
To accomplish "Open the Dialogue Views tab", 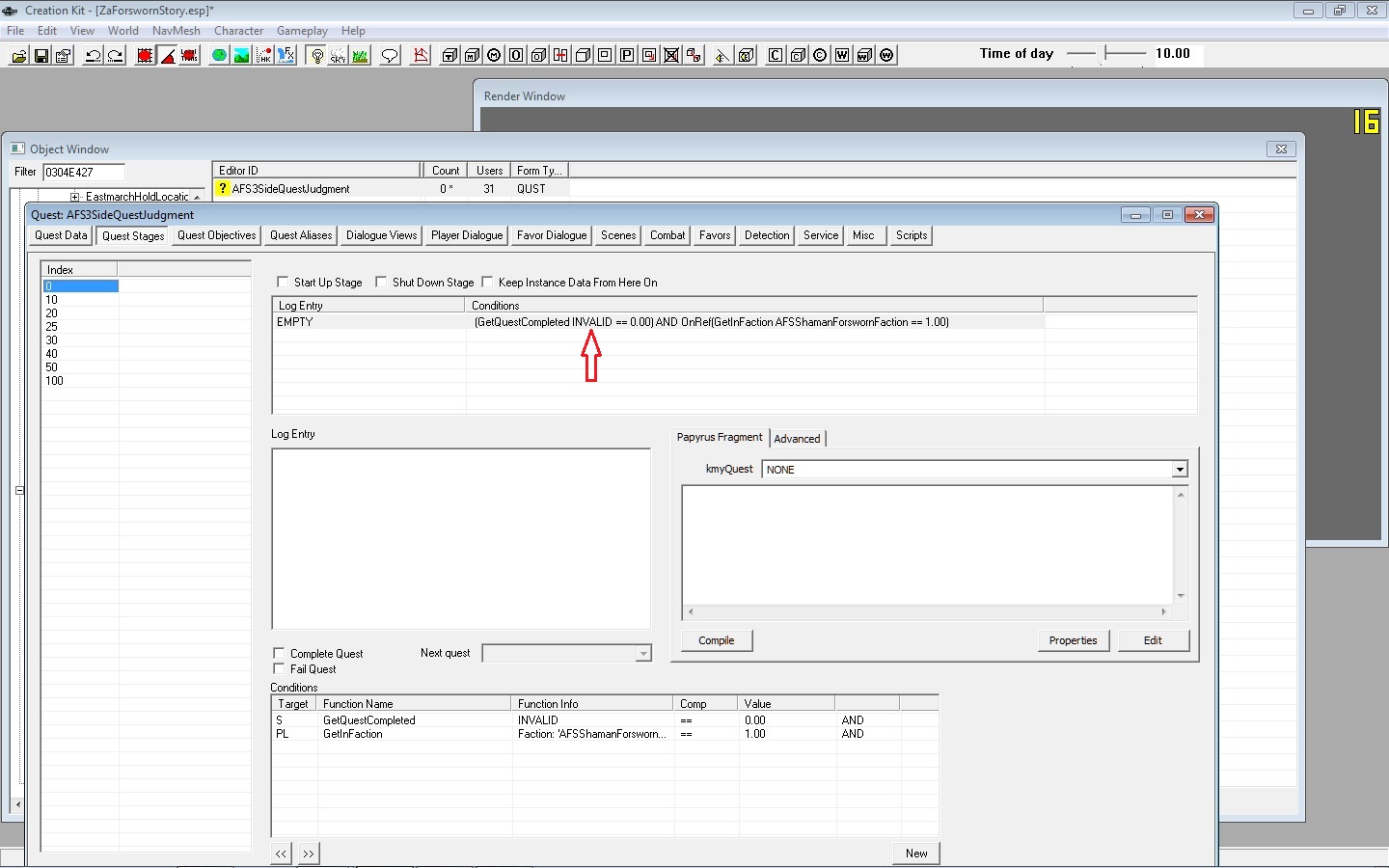I will pyautogui.click(x=382, y=235).
